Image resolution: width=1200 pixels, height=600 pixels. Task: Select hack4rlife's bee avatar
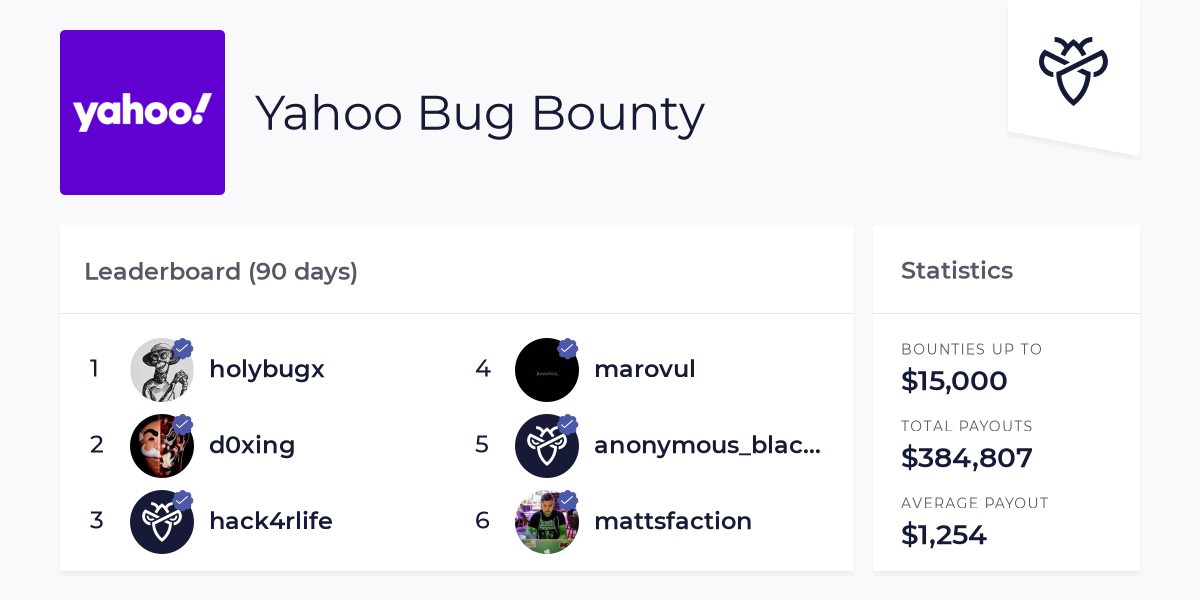[x=162, y=521]
